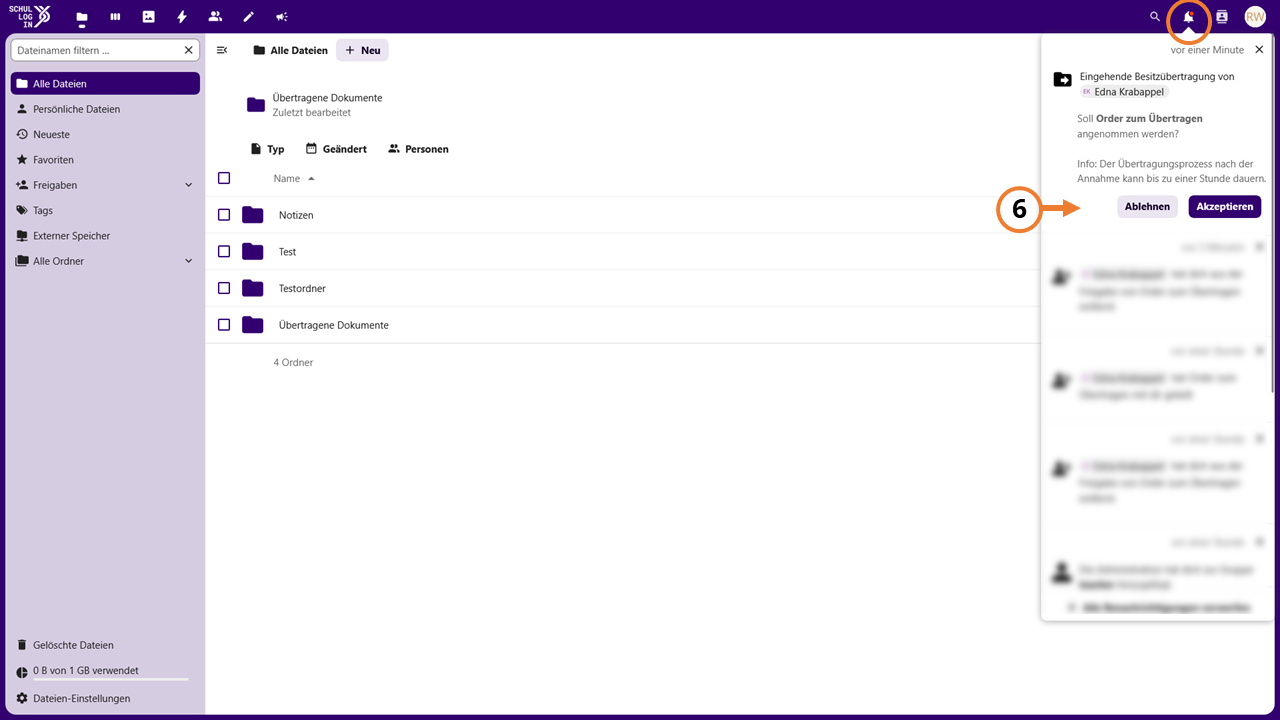Collapse the navigation sidebar toggle icon
1280x720 pixels.
222,50
